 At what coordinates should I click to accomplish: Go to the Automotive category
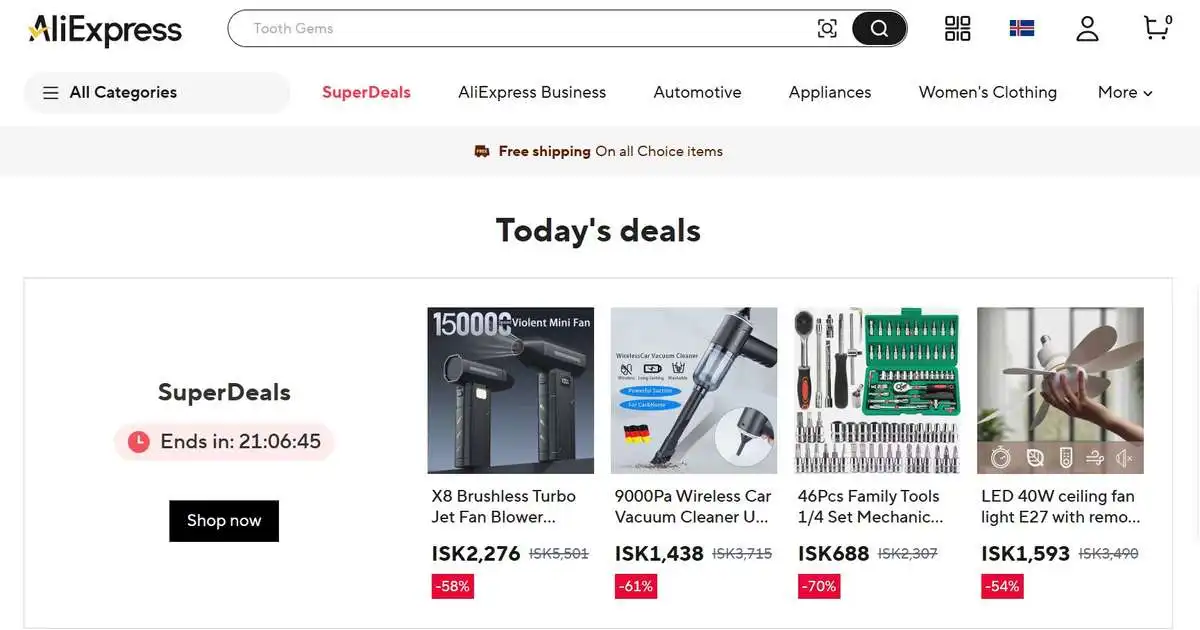697,92
